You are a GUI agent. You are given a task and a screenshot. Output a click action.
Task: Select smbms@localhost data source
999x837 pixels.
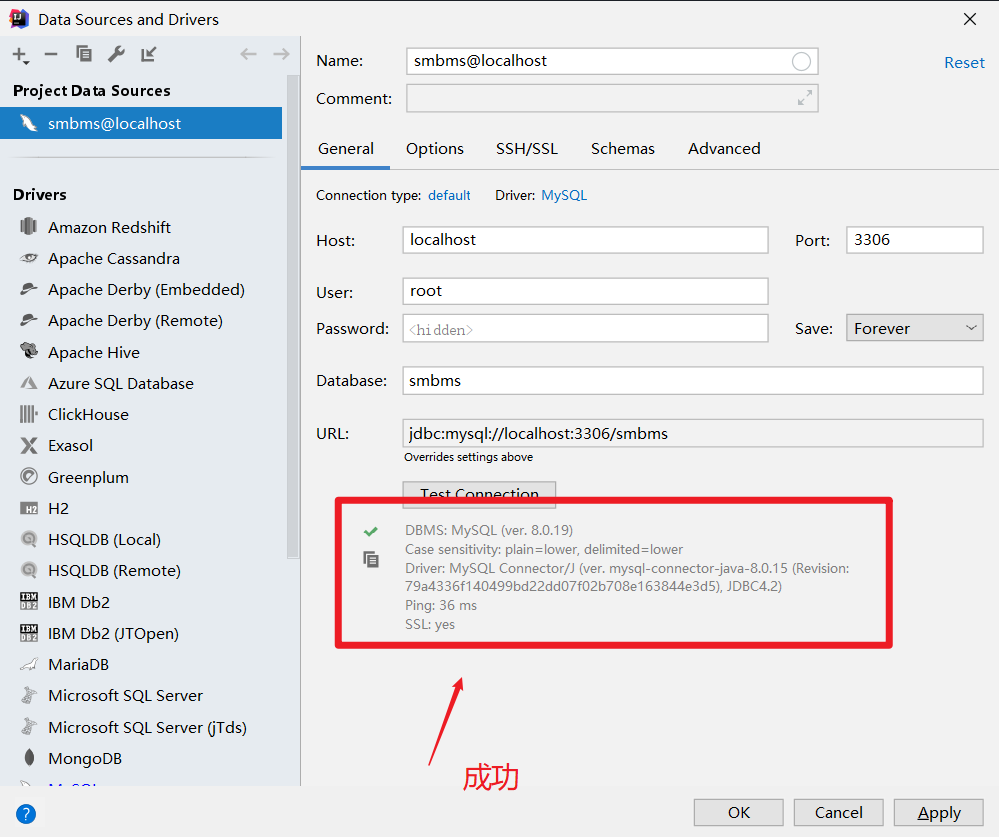(x=141, y=123)
